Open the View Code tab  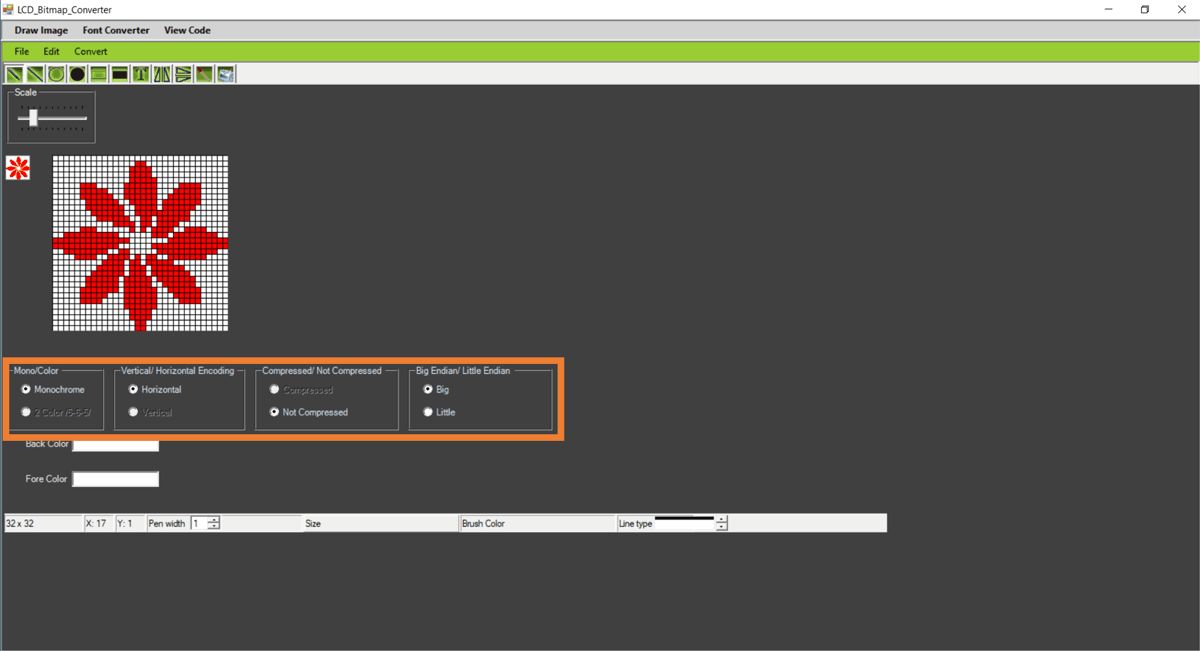point(187,30)
